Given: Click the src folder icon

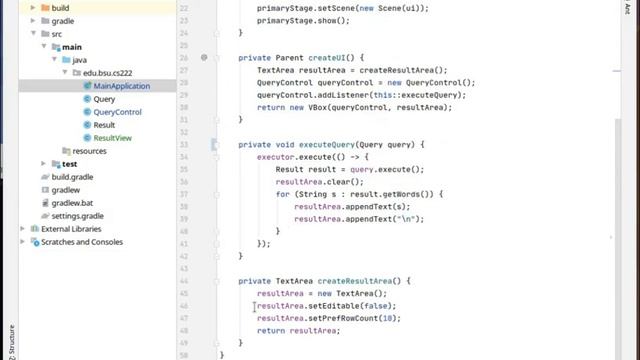Looking at the screenshot, I should (x=45, y=33).
